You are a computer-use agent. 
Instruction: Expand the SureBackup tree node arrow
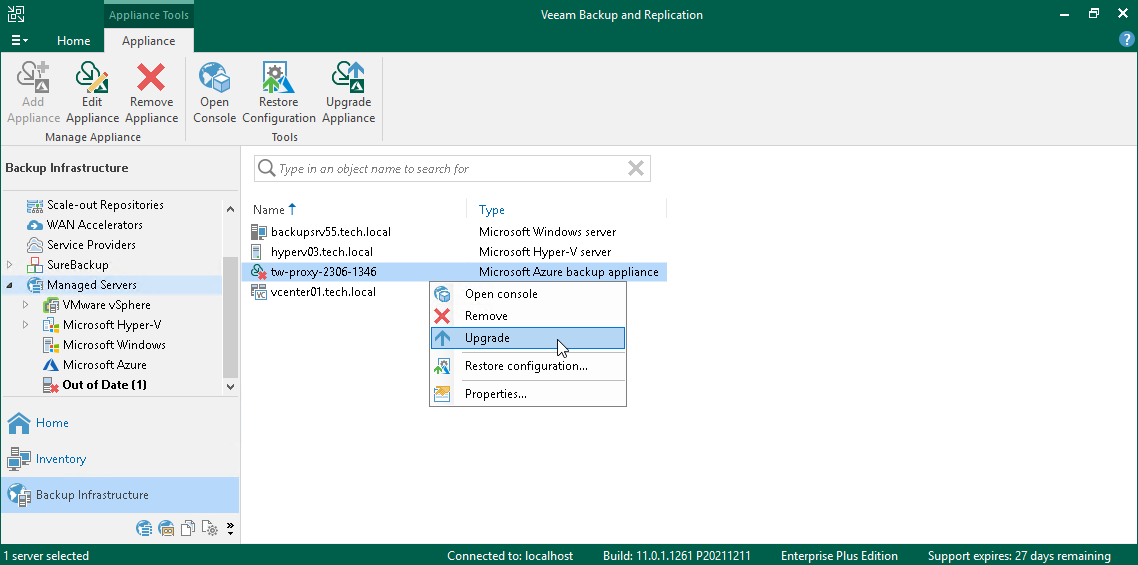[9, 265]
